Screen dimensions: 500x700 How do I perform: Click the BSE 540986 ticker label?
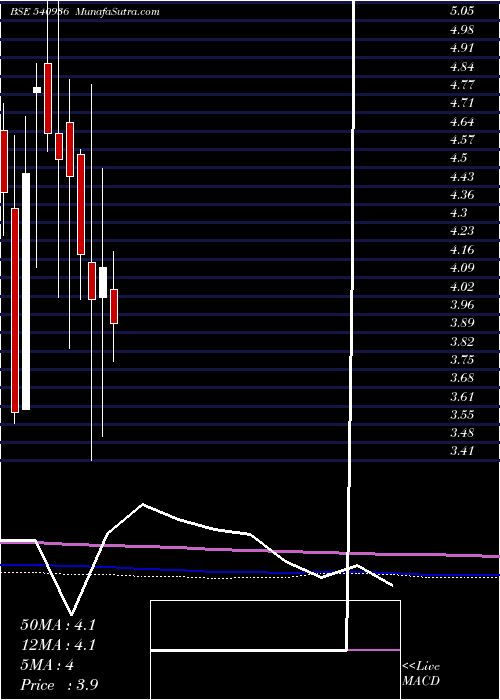pyautogui.click(x=39, y=12)
